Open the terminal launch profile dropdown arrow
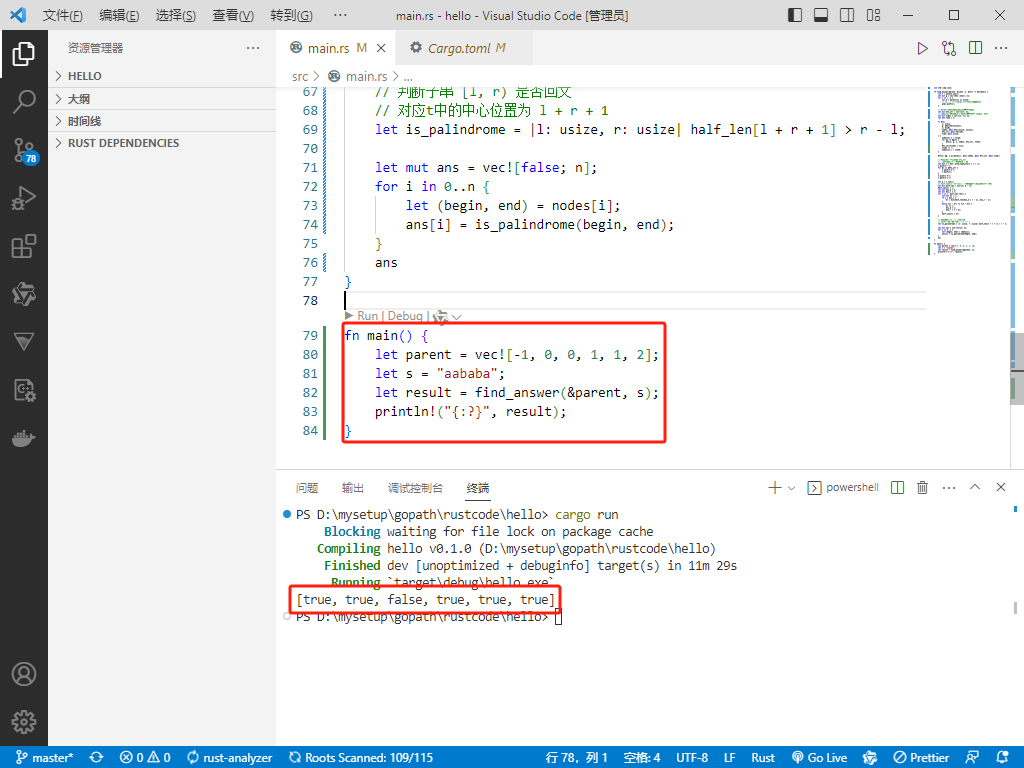This screenshot has height=768, width=1024. [792, 488]
